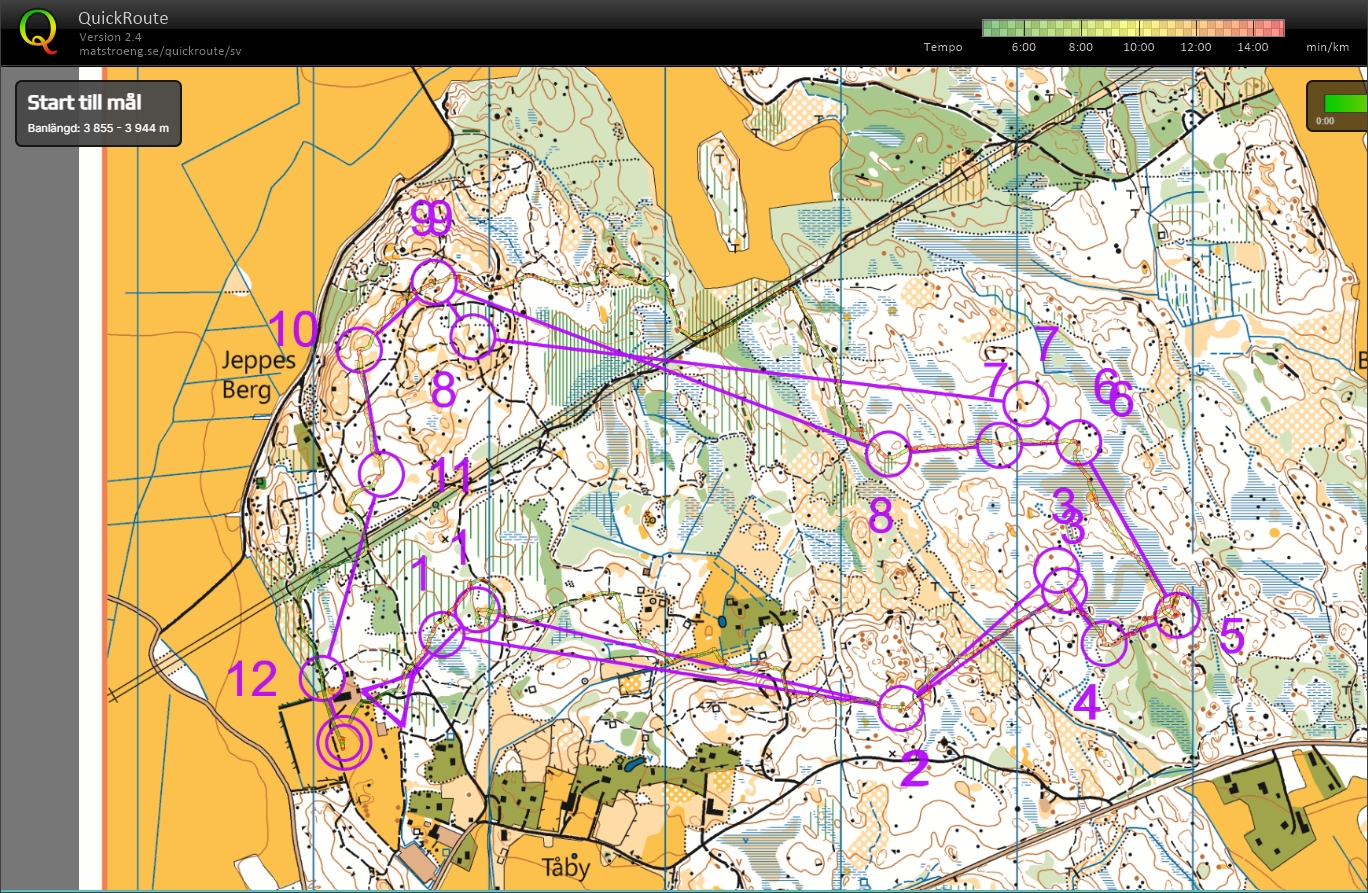The width and height of the screenshot is (1368, 893).
Task: Click the Tempo label
Action: (x=943, y=47)
